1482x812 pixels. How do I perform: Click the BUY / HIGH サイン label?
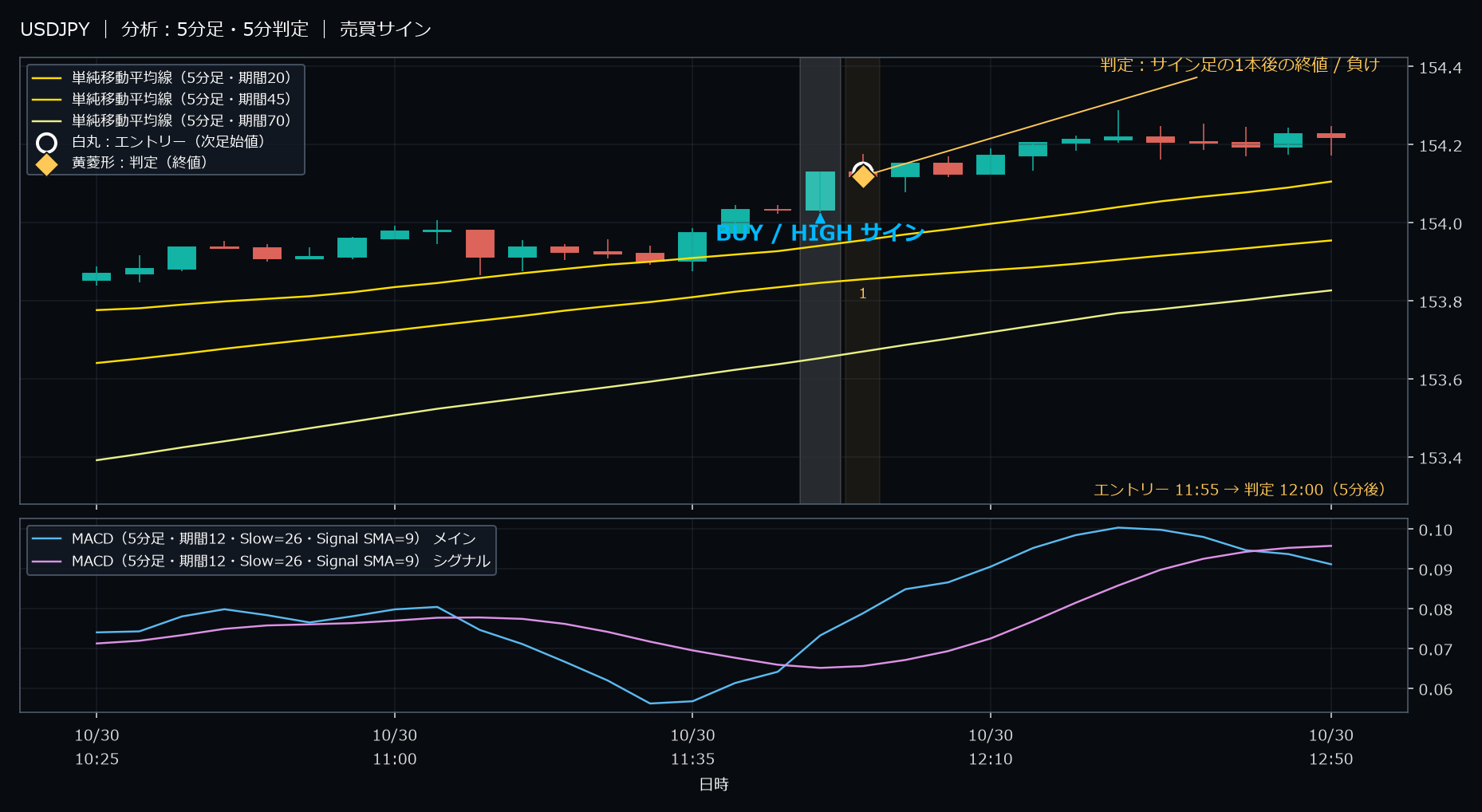point(820,233)
